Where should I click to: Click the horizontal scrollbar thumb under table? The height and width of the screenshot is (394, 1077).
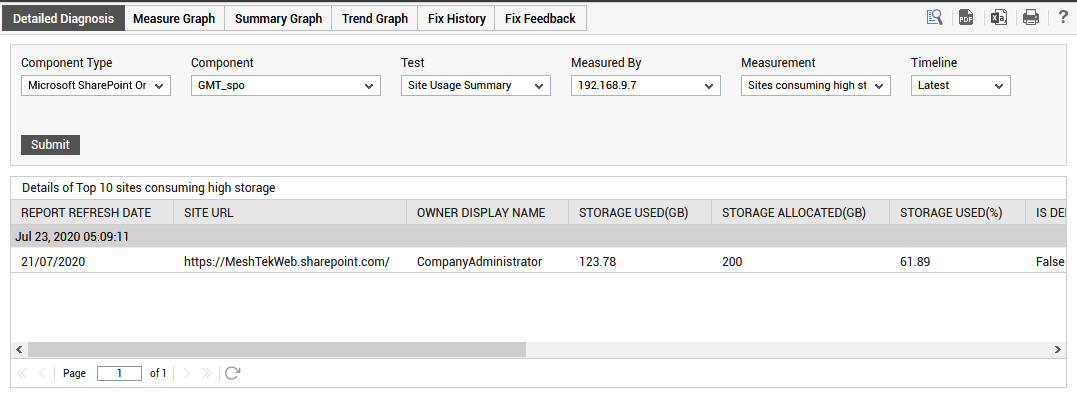[277, 349]
